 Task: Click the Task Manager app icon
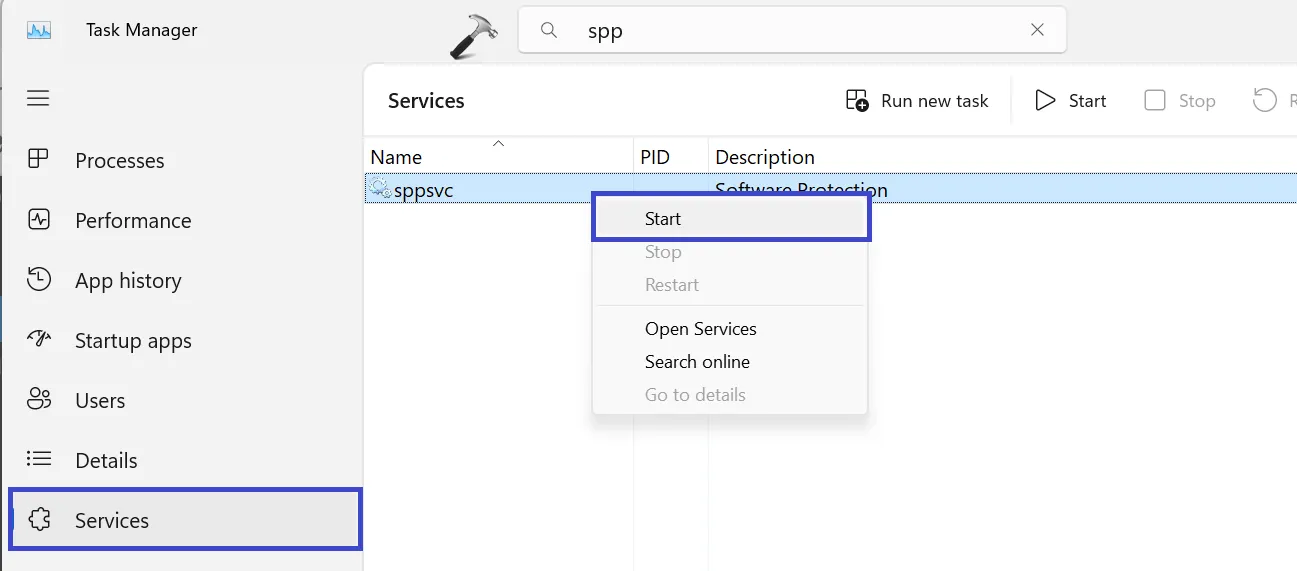pos(39,30)
